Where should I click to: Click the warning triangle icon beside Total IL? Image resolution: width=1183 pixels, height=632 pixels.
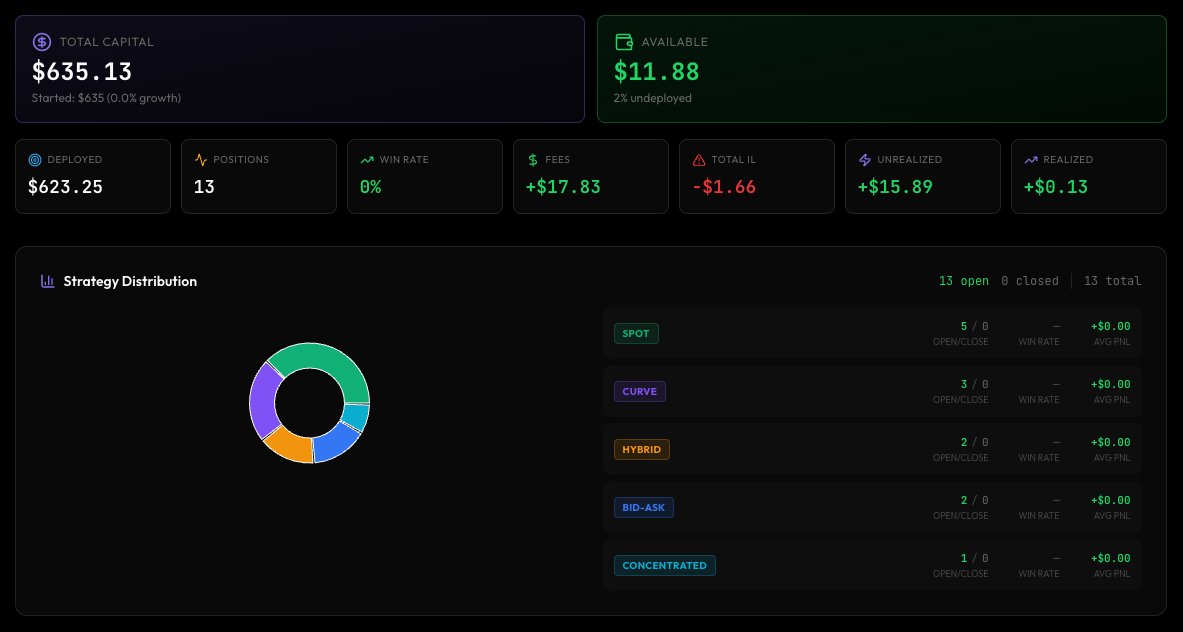[699, 160]
